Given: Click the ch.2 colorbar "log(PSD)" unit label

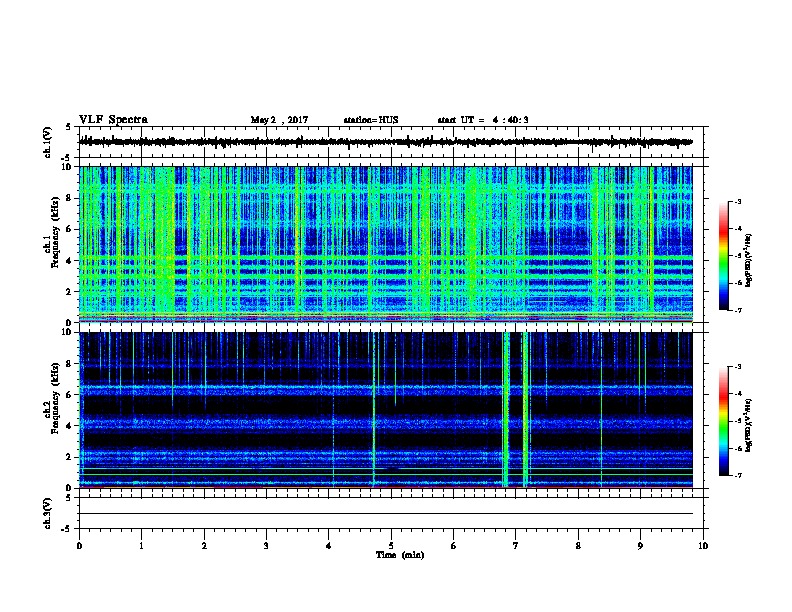Looking at the screenshot, I should 748,425.
